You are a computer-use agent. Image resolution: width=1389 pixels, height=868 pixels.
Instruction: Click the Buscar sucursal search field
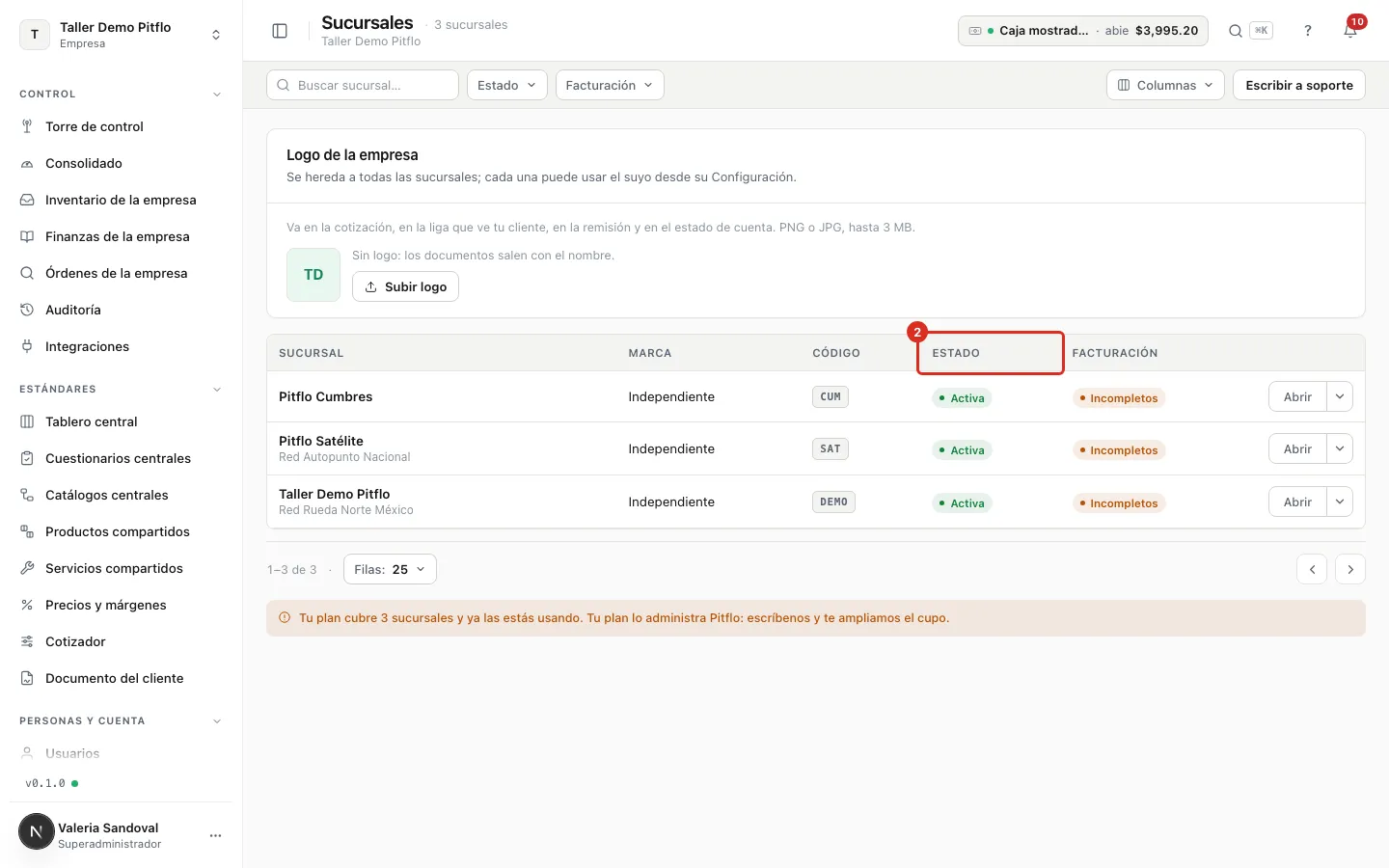[363, 85]
